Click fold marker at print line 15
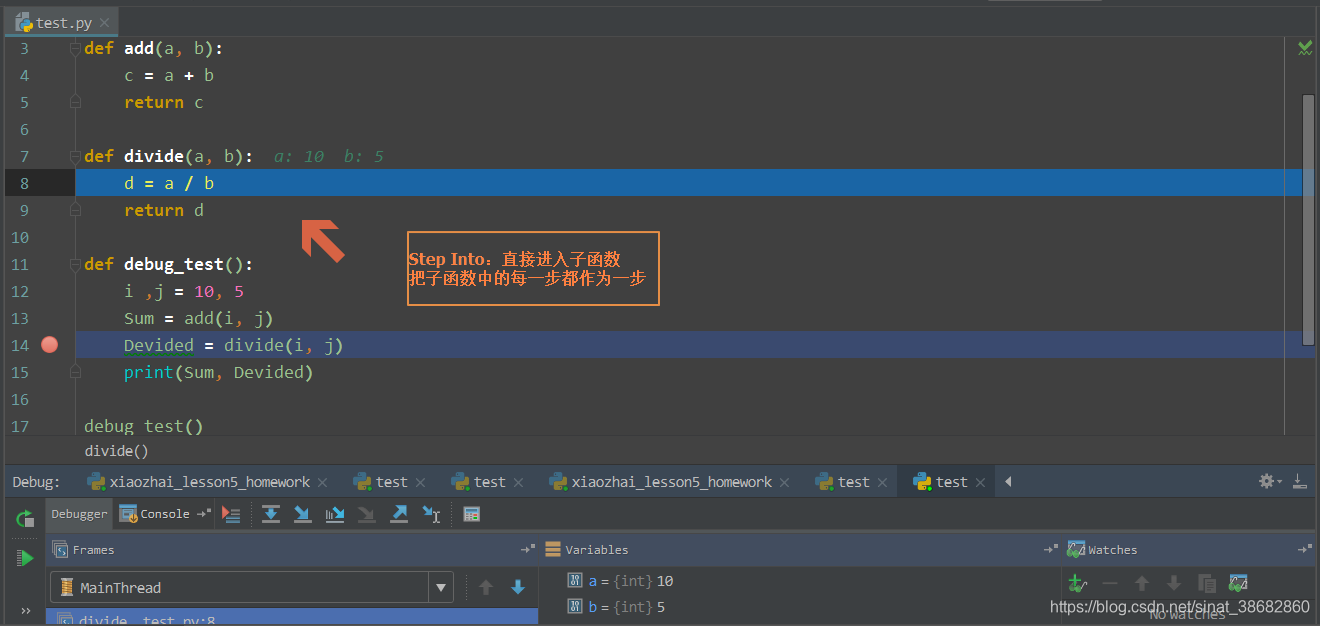Viewport: 1320px width, 626px height. (x=75, y=372)
